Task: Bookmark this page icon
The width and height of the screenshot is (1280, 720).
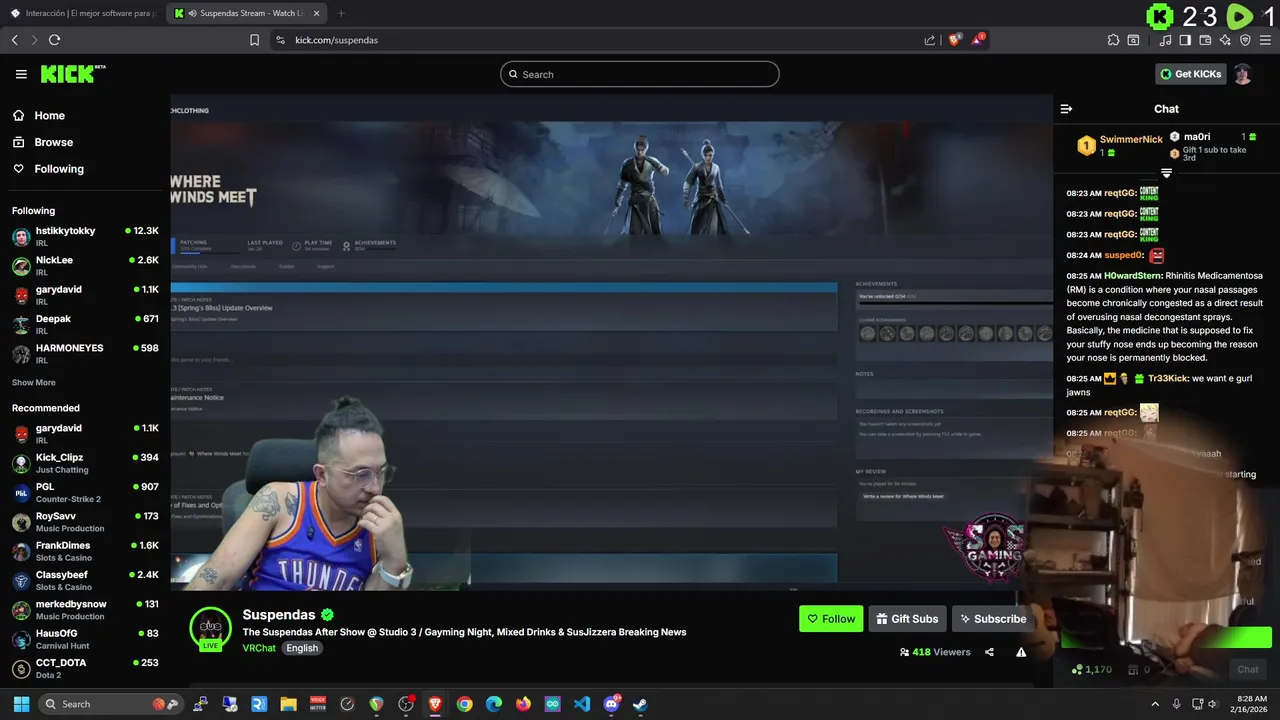Action: click(254, 40)
